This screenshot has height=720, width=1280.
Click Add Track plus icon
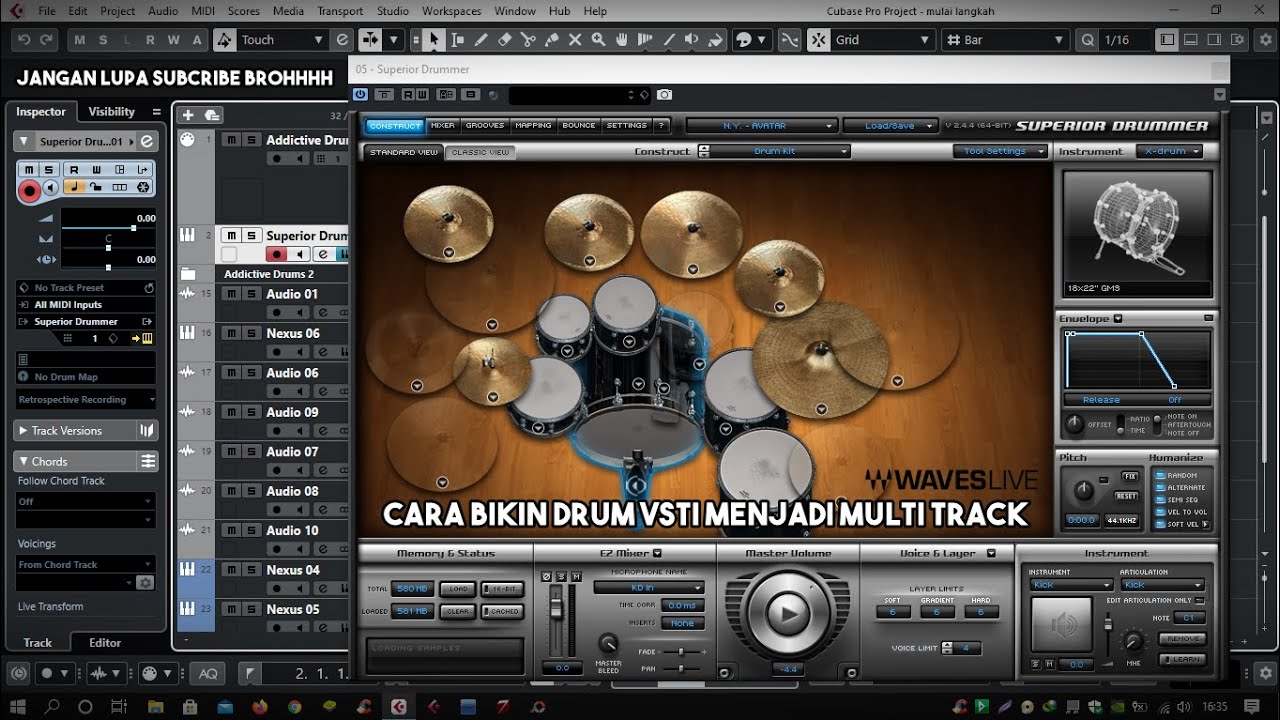pos(187,115)
